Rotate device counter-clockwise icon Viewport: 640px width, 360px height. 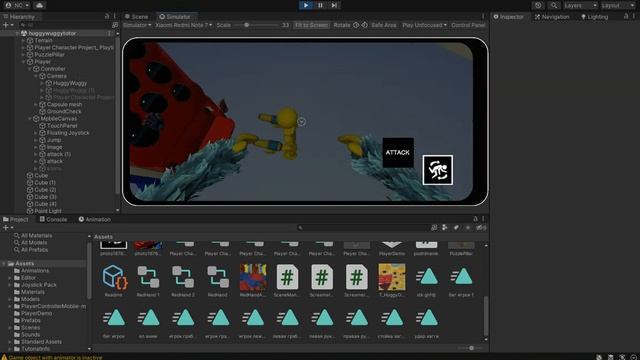pyautogui.click(x=356, y=25)
